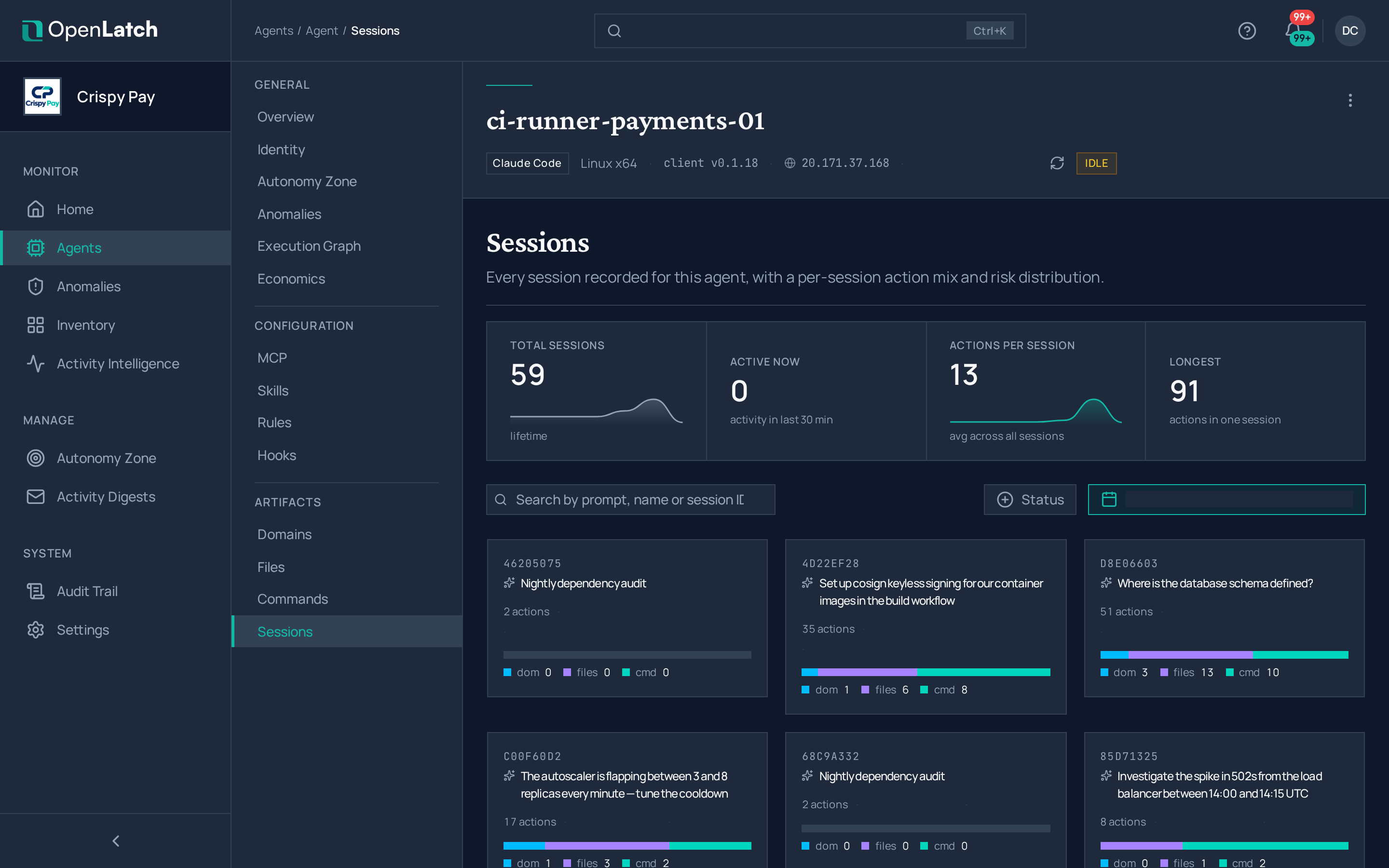Open the help question-mark icon

tap(1247, 31)
